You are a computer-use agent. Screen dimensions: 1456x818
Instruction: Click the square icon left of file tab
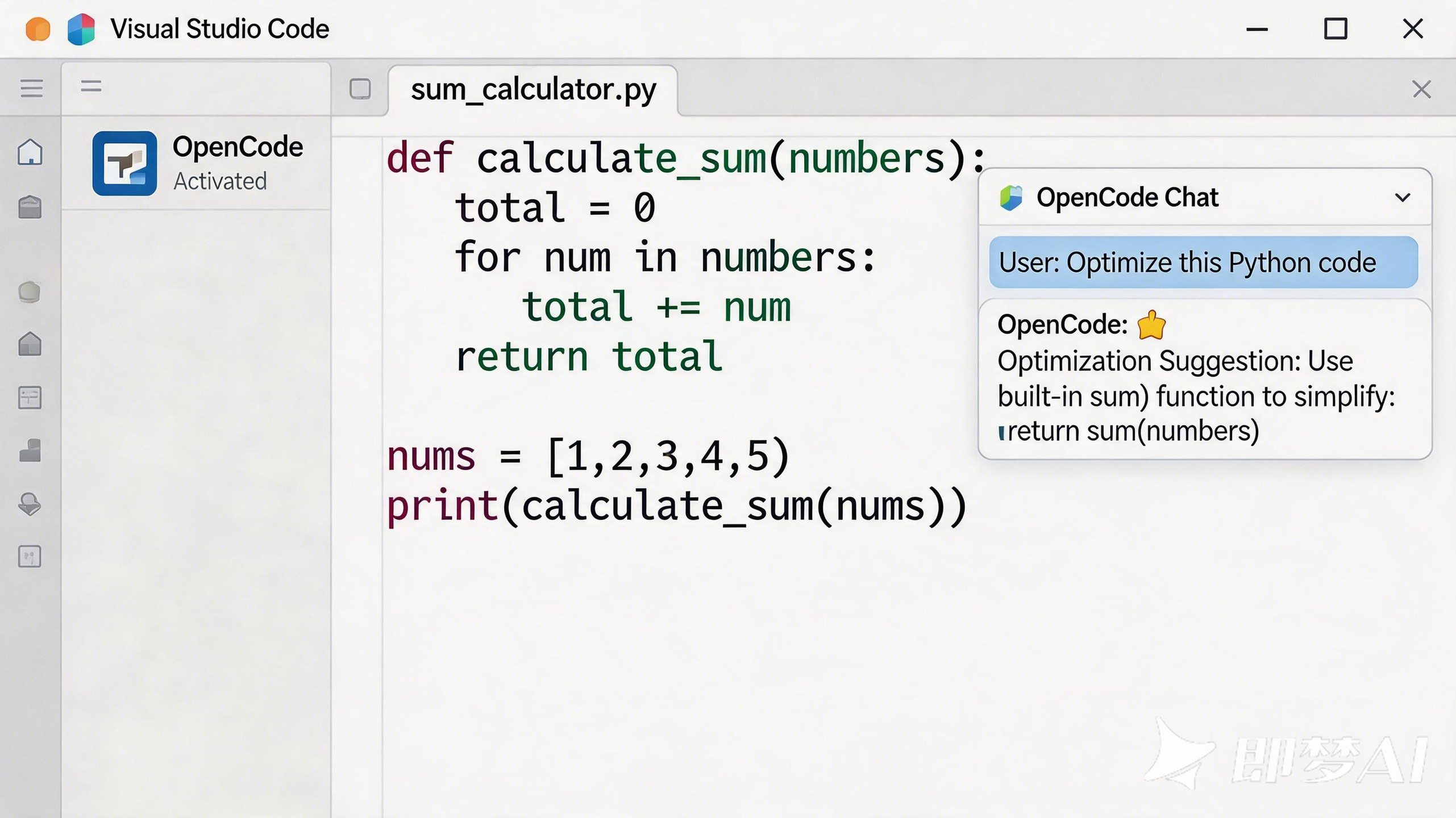(360, 89)
